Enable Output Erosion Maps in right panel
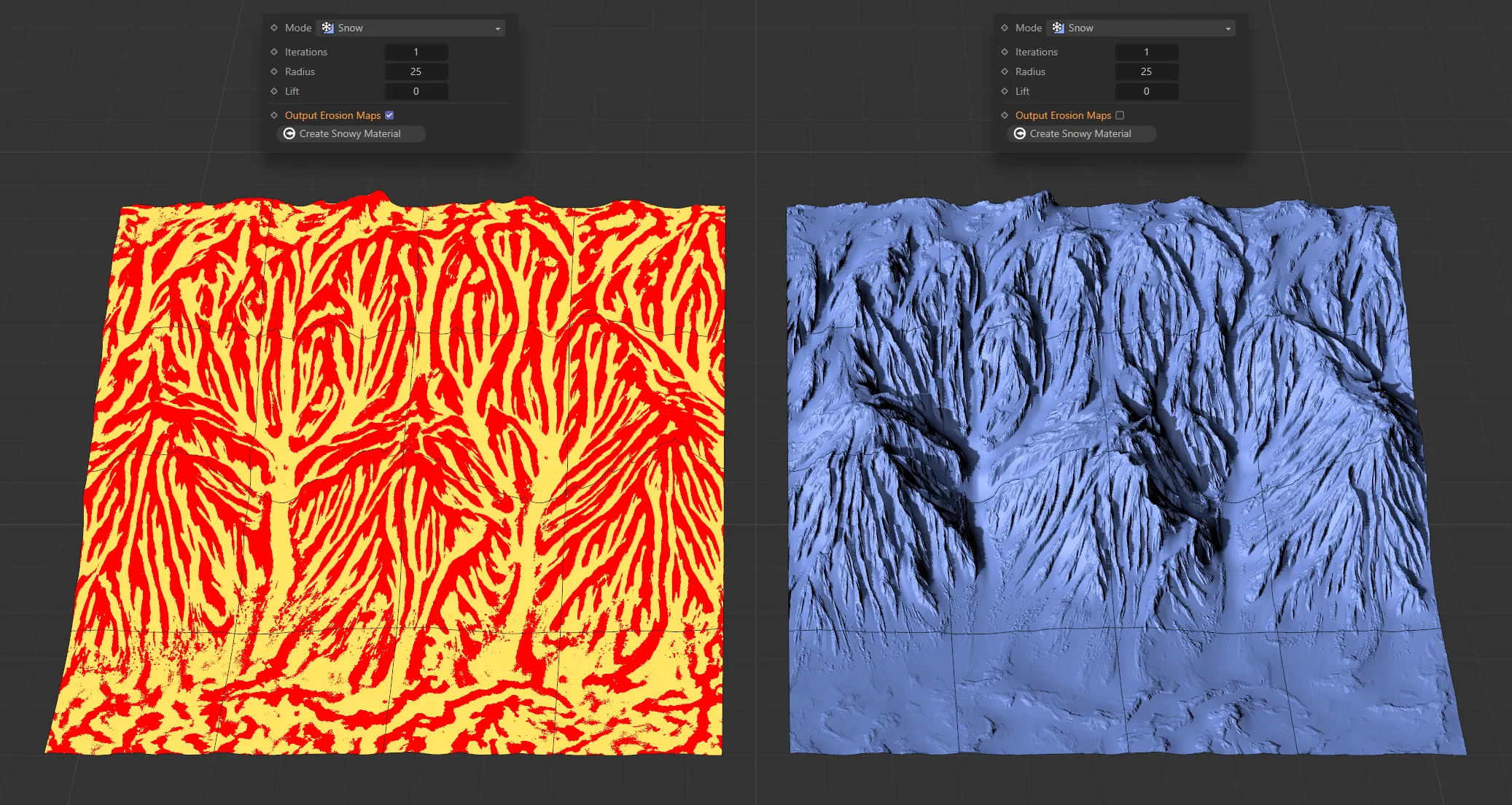The image size is (1512, 805). click(x=1120, y=115)
